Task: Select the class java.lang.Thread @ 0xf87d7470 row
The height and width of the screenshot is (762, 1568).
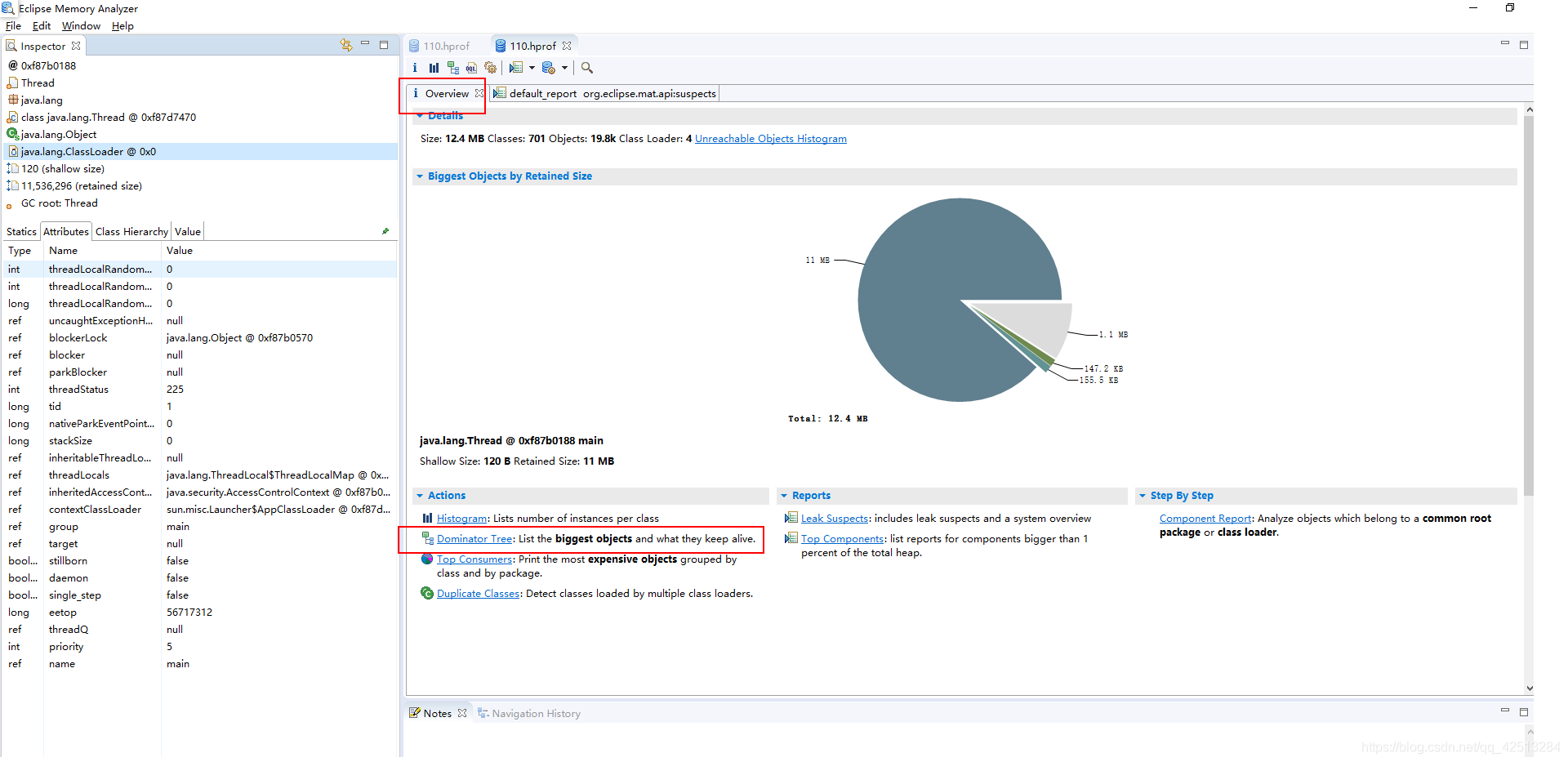Action: tap(201, 118)
